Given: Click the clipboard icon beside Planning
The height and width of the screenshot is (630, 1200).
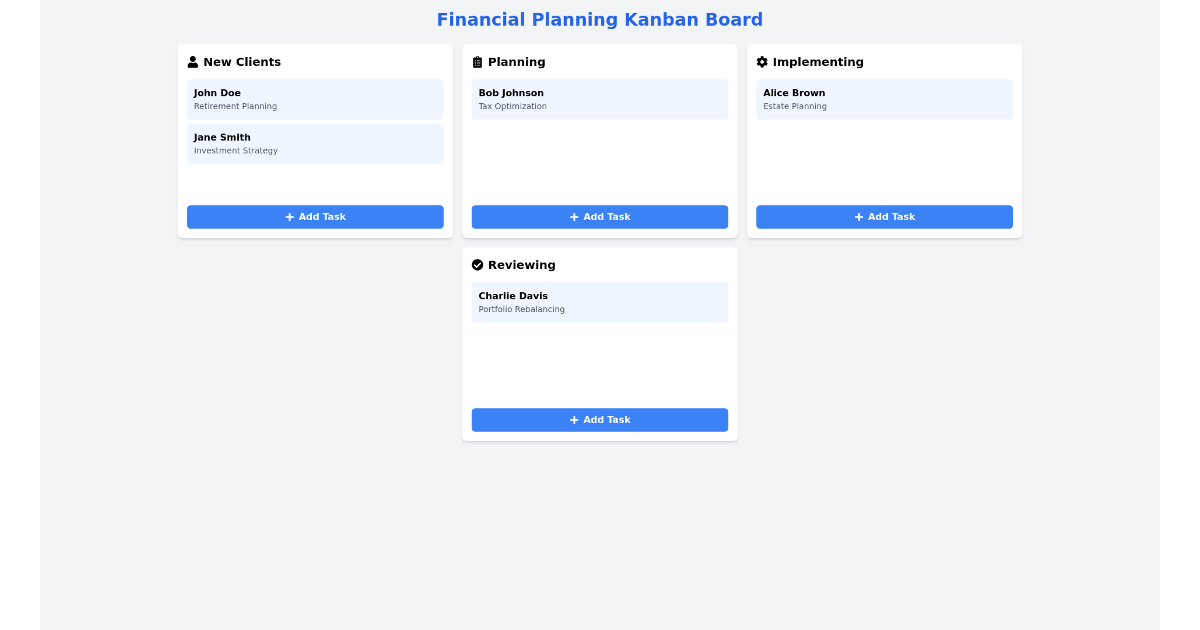Looking at the screenshot, I should (477, 61).
